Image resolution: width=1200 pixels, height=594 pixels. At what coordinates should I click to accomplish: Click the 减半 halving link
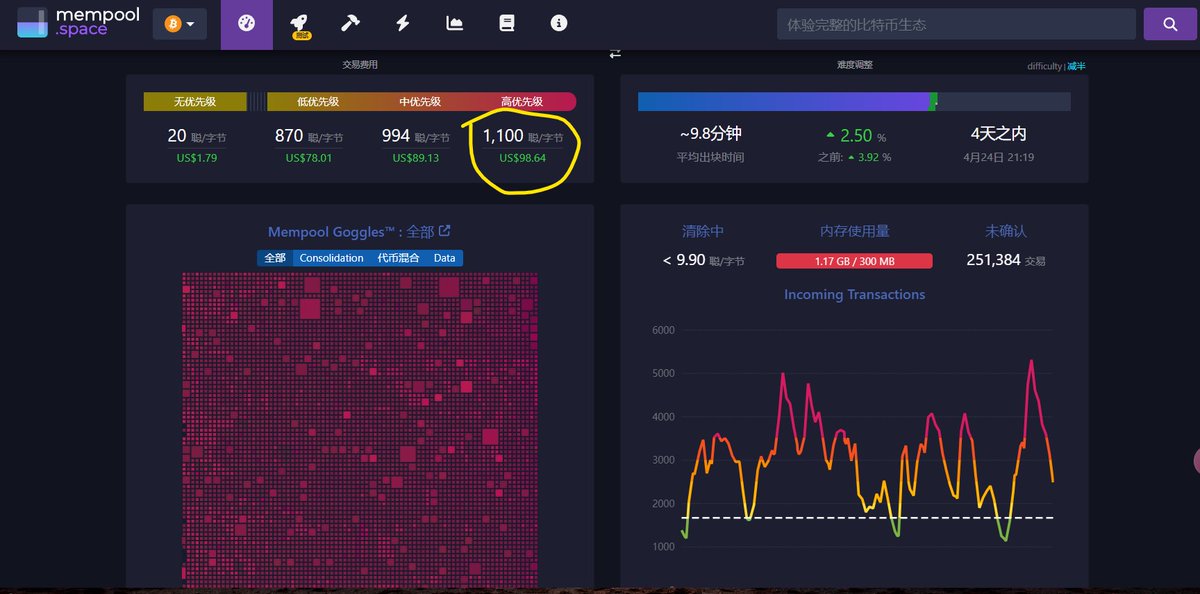pyautogui.click(x=1076, y=66)
